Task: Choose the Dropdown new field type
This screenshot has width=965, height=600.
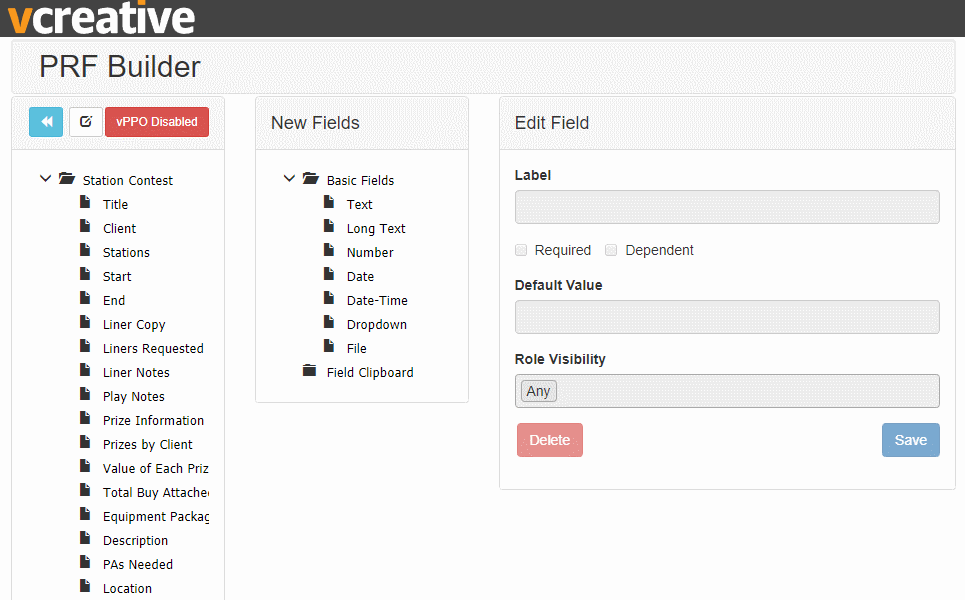Action: 377,324
